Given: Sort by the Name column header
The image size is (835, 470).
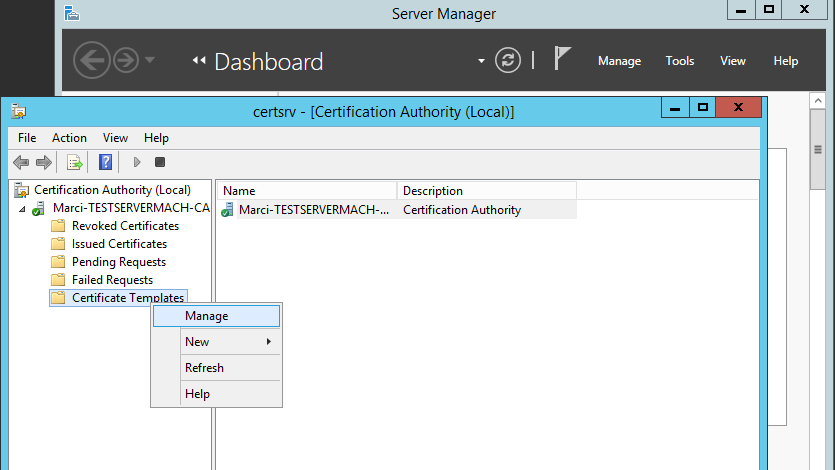Looking at the screenshot, I should tap(307, 191).
